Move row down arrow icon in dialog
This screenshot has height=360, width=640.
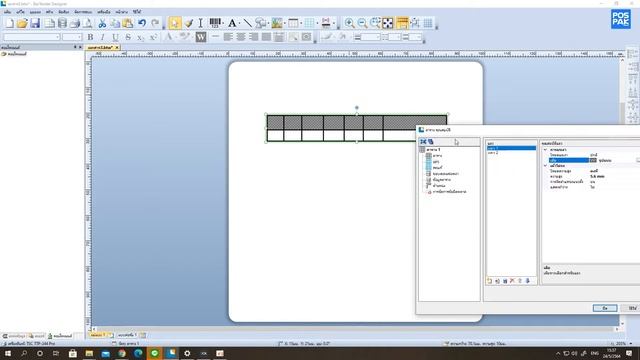(527, 281)
